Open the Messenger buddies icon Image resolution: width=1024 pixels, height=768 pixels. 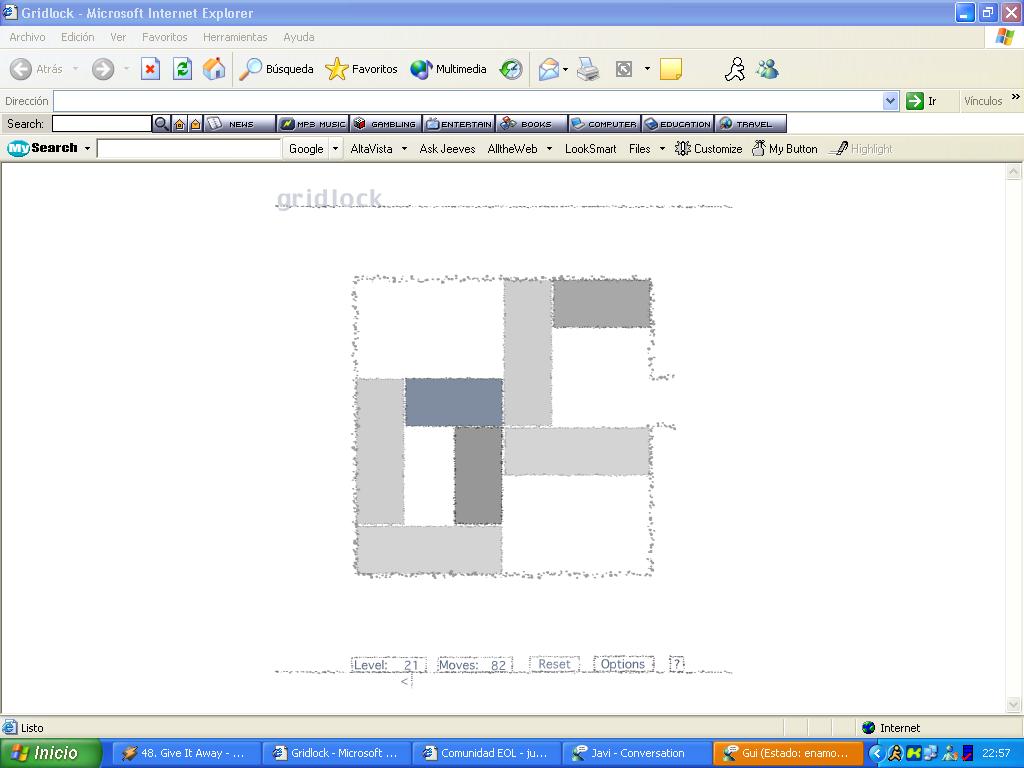point(767,69)
